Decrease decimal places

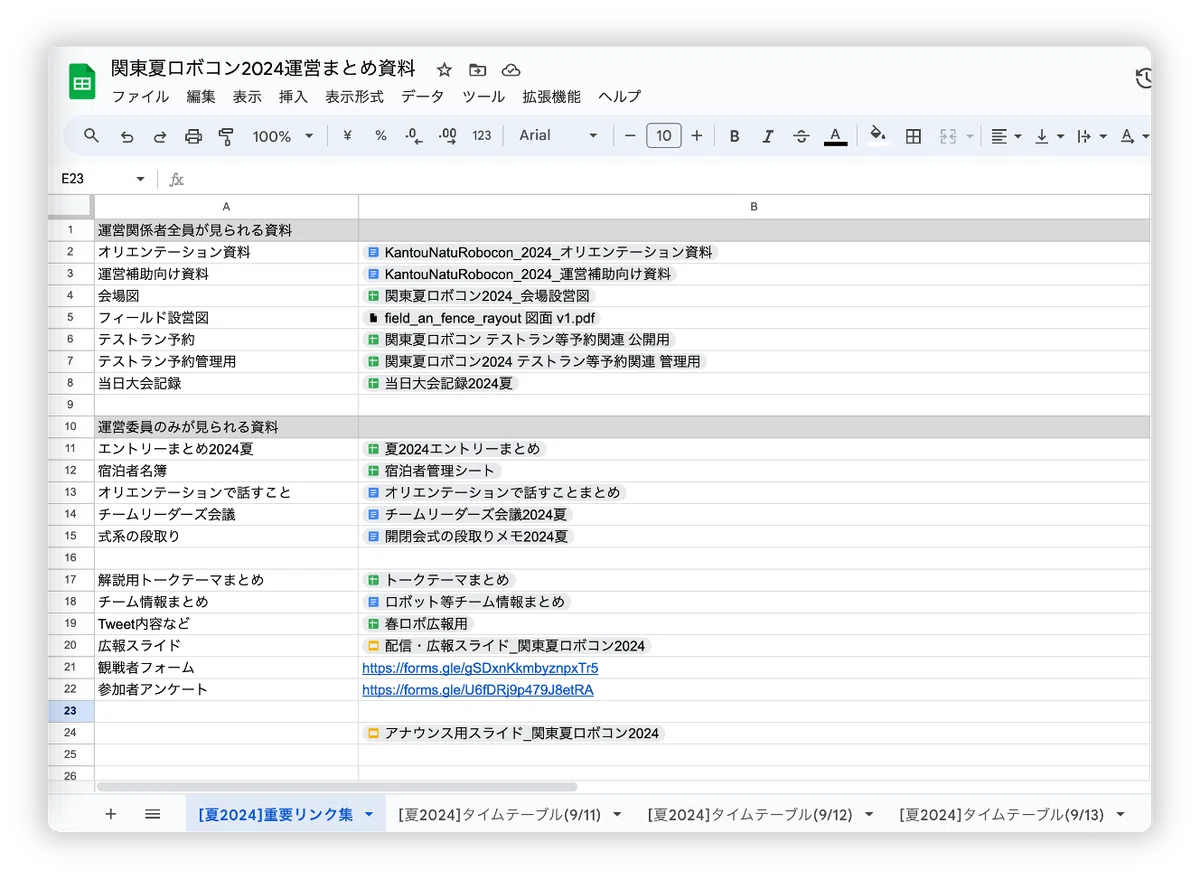pyautogui.click(x=414, y=136)
